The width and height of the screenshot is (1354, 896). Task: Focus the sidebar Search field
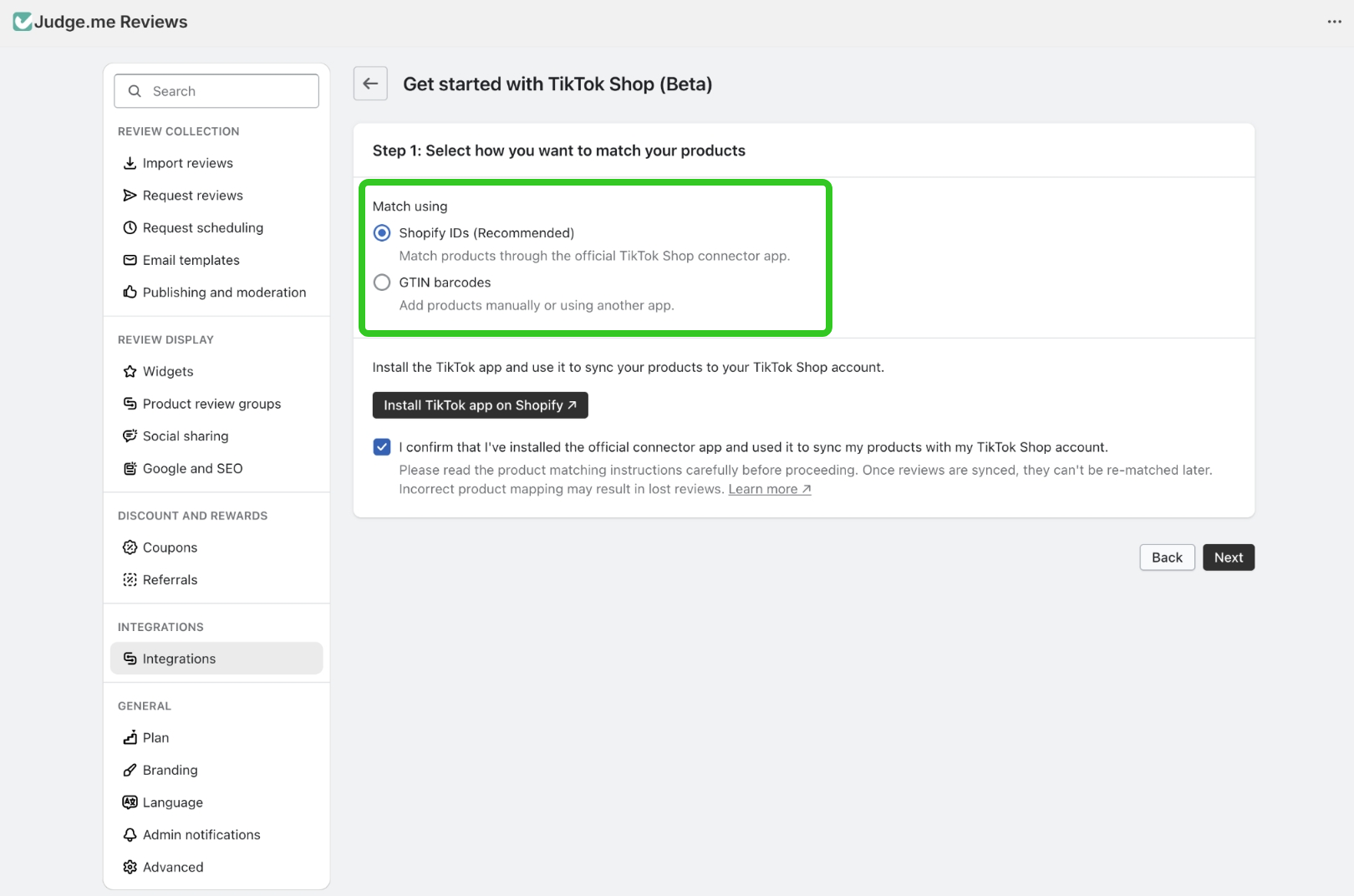coord(216,91)
